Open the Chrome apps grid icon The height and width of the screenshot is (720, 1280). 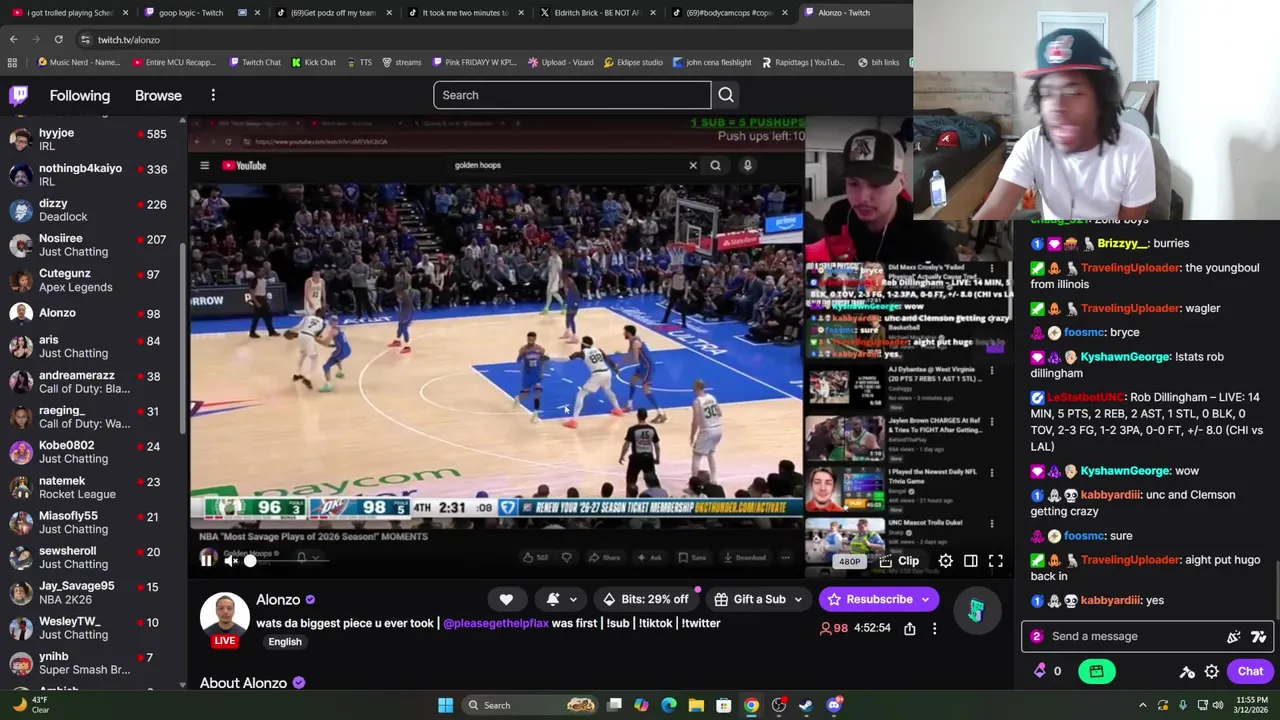(x=12, y=62)
